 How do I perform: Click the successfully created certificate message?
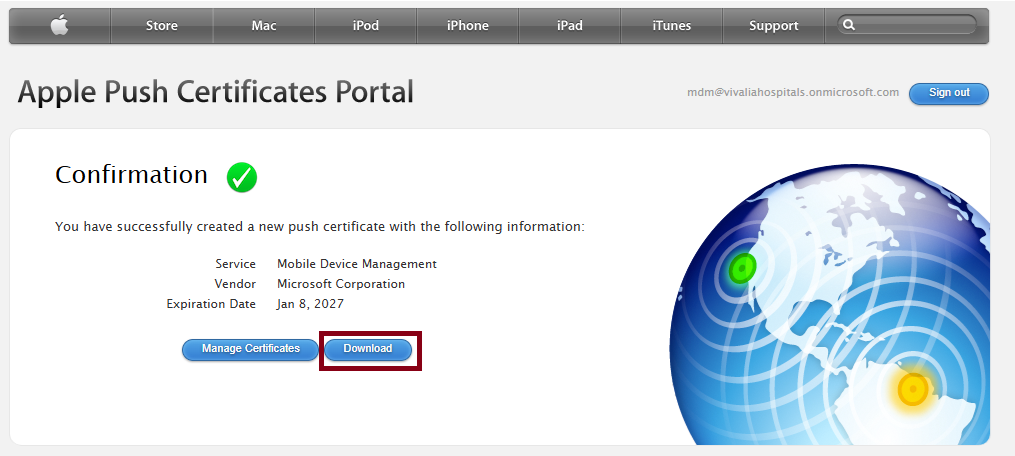click(x=320, y=227)
